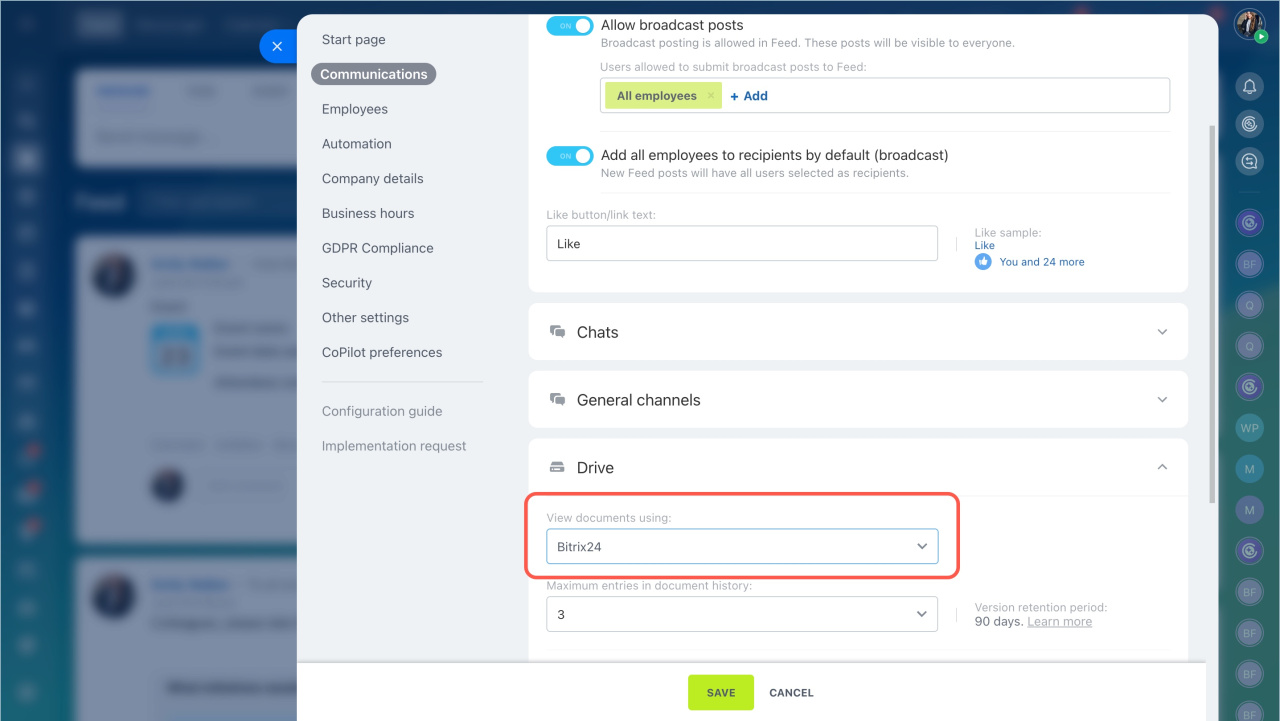Image resolution: width=1280 pixels, height=721 pixels.
Task: Click the Drive section icon
Action: 557,467
